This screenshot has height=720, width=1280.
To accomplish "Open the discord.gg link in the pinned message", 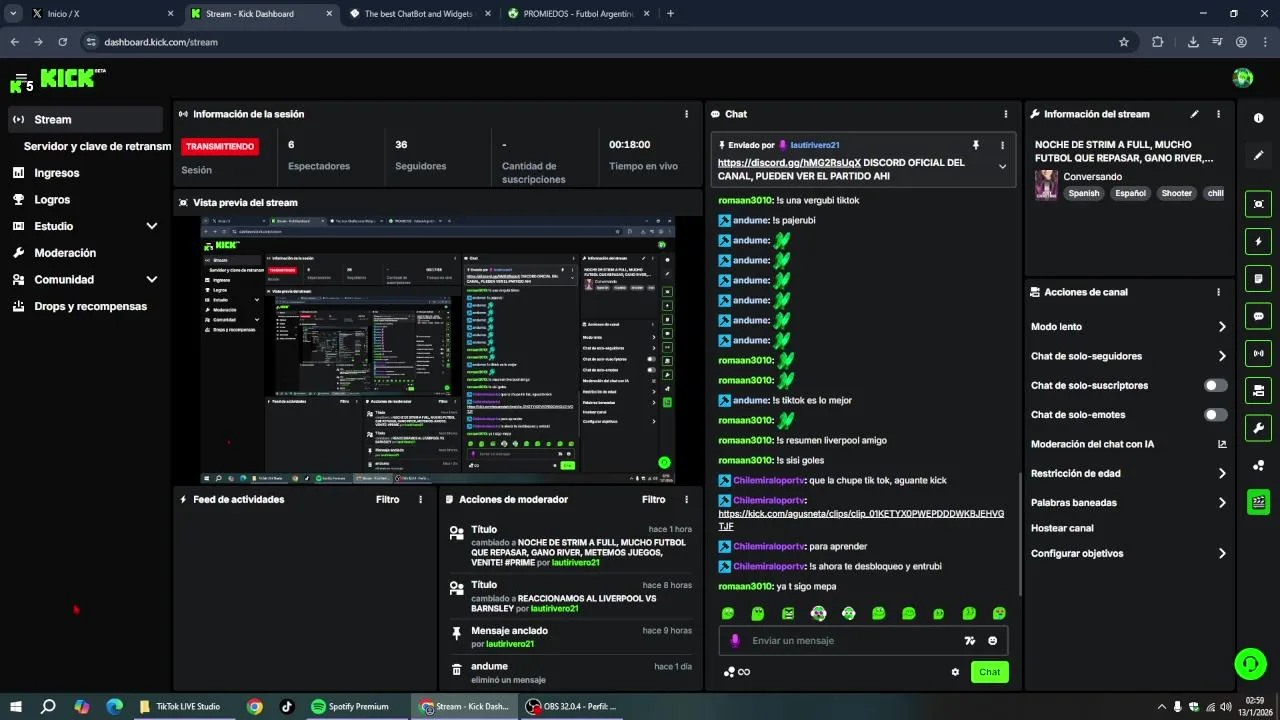I will [789, 162].
